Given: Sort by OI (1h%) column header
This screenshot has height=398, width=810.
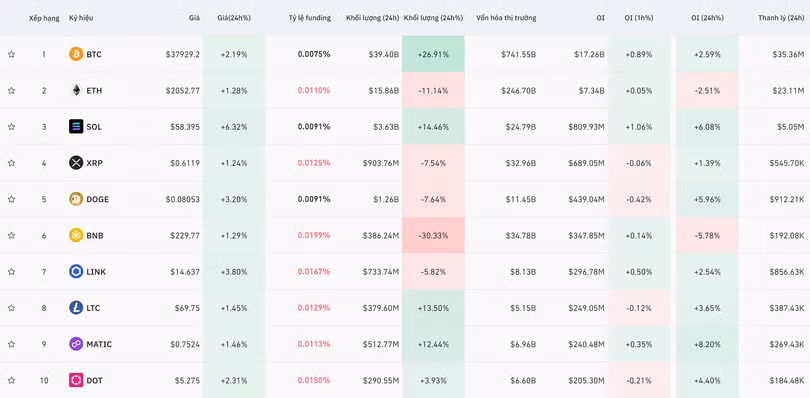Looking at the screenshot, I should [x=638, y=18].
